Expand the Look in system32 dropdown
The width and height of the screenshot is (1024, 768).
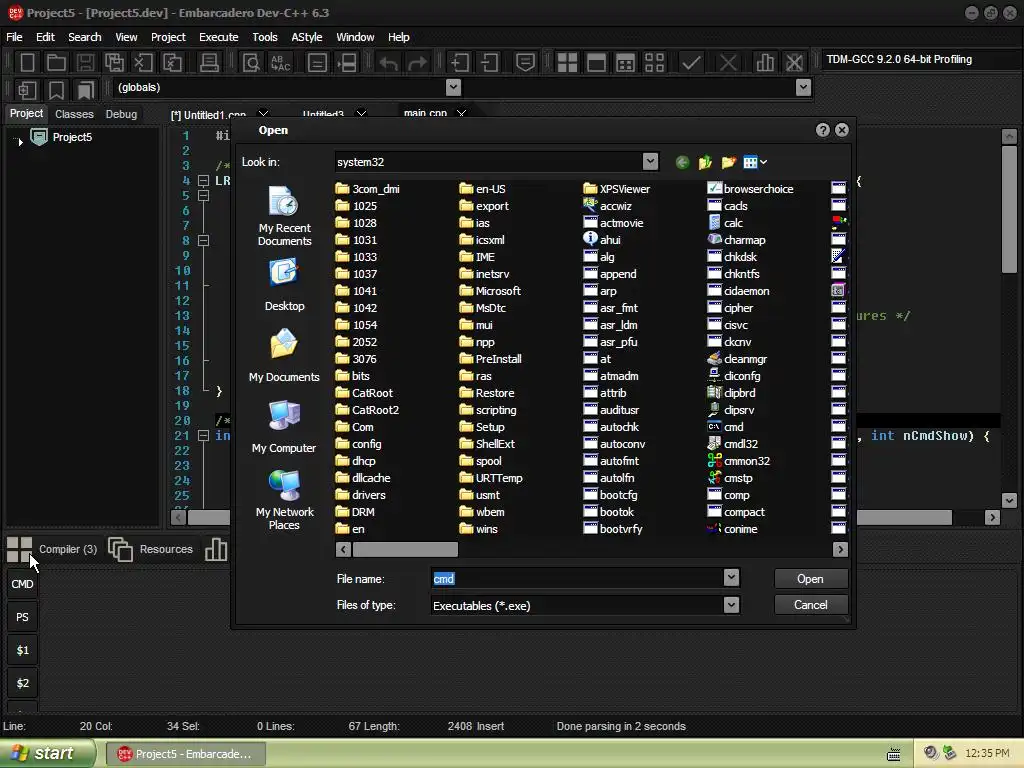point(650,161)
